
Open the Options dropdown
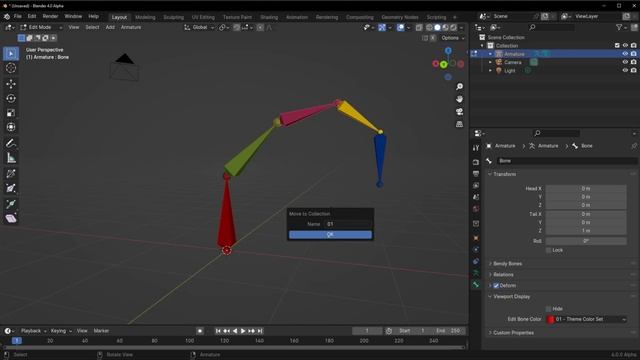point(453,38)
